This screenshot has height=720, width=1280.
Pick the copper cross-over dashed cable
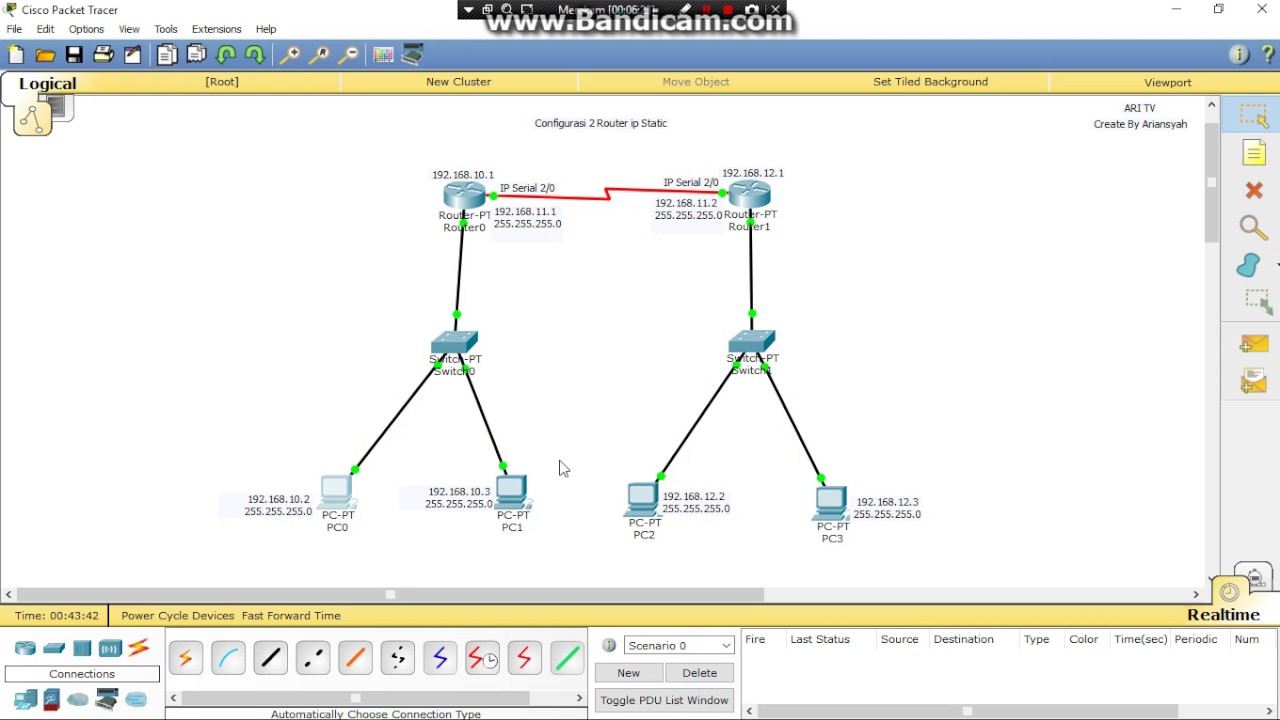coord(313,658)
